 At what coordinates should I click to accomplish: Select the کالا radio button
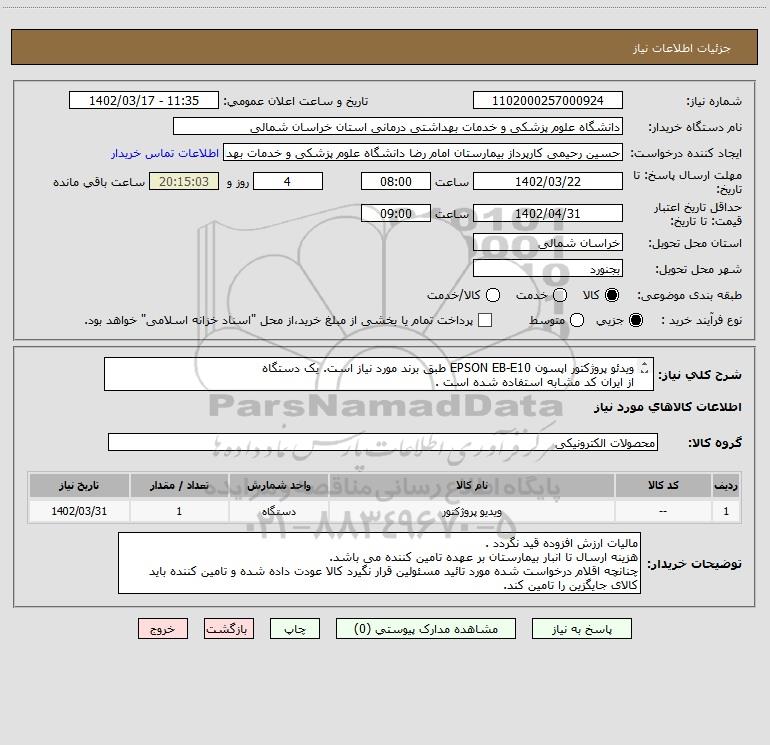[x=611, y=295]
